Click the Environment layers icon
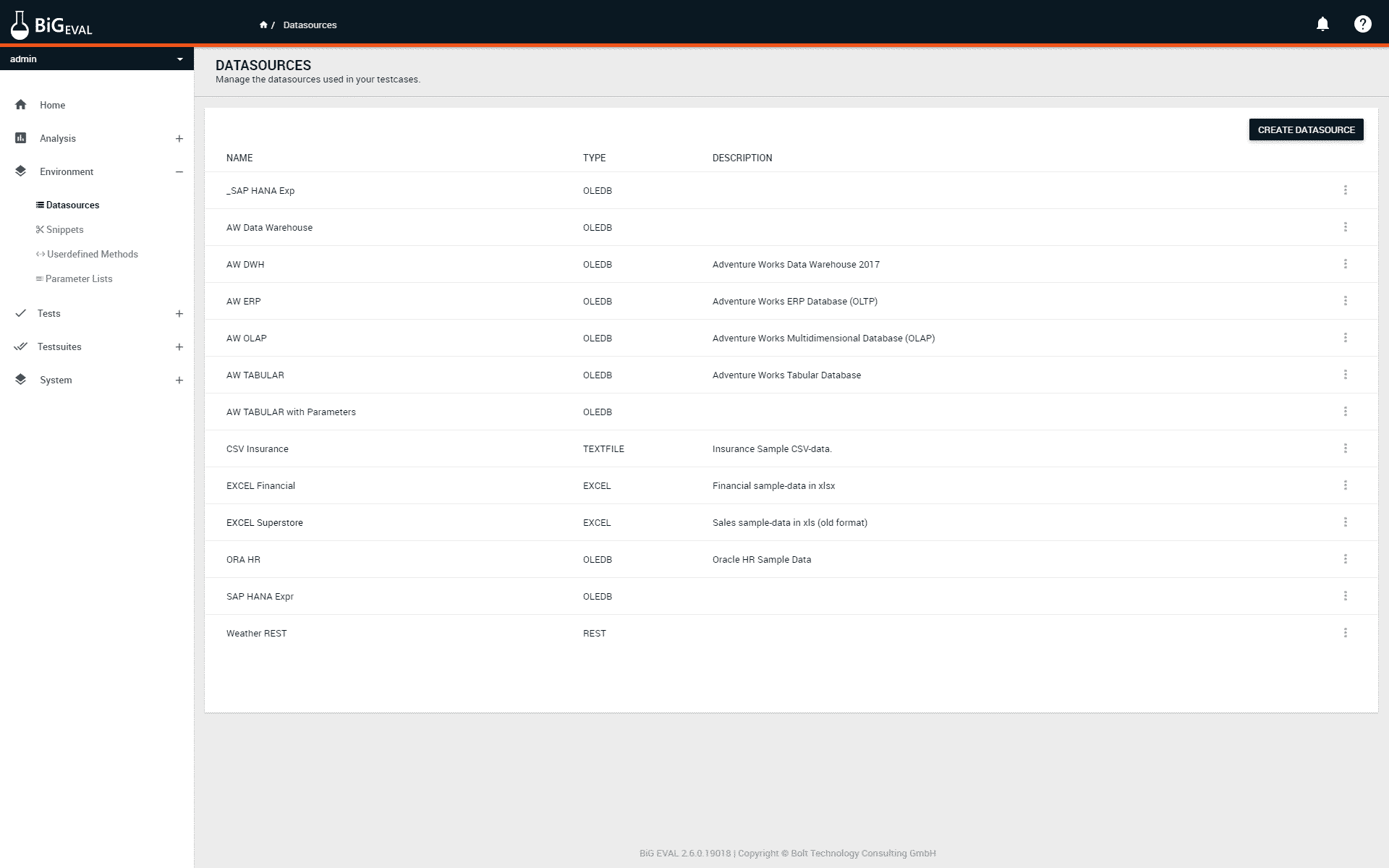The height and width of the screenshot is (868, 1389). (20, 171)
